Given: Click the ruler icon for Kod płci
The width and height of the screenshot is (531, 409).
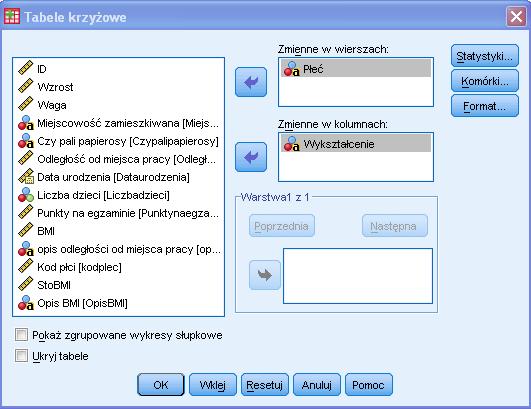Looking at the screenshot, I should point(26,266).
